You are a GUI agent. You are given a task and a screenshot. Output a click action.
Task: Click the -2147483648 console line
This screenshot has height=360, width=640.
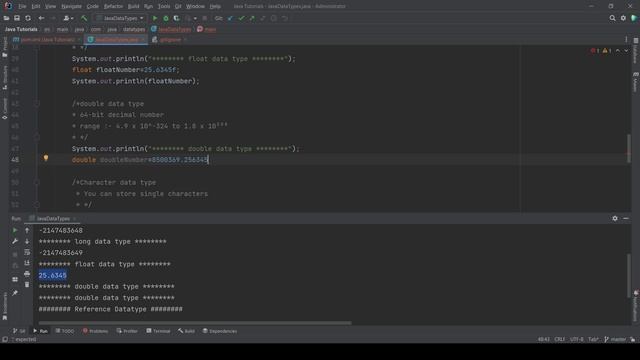click(61, 230)
